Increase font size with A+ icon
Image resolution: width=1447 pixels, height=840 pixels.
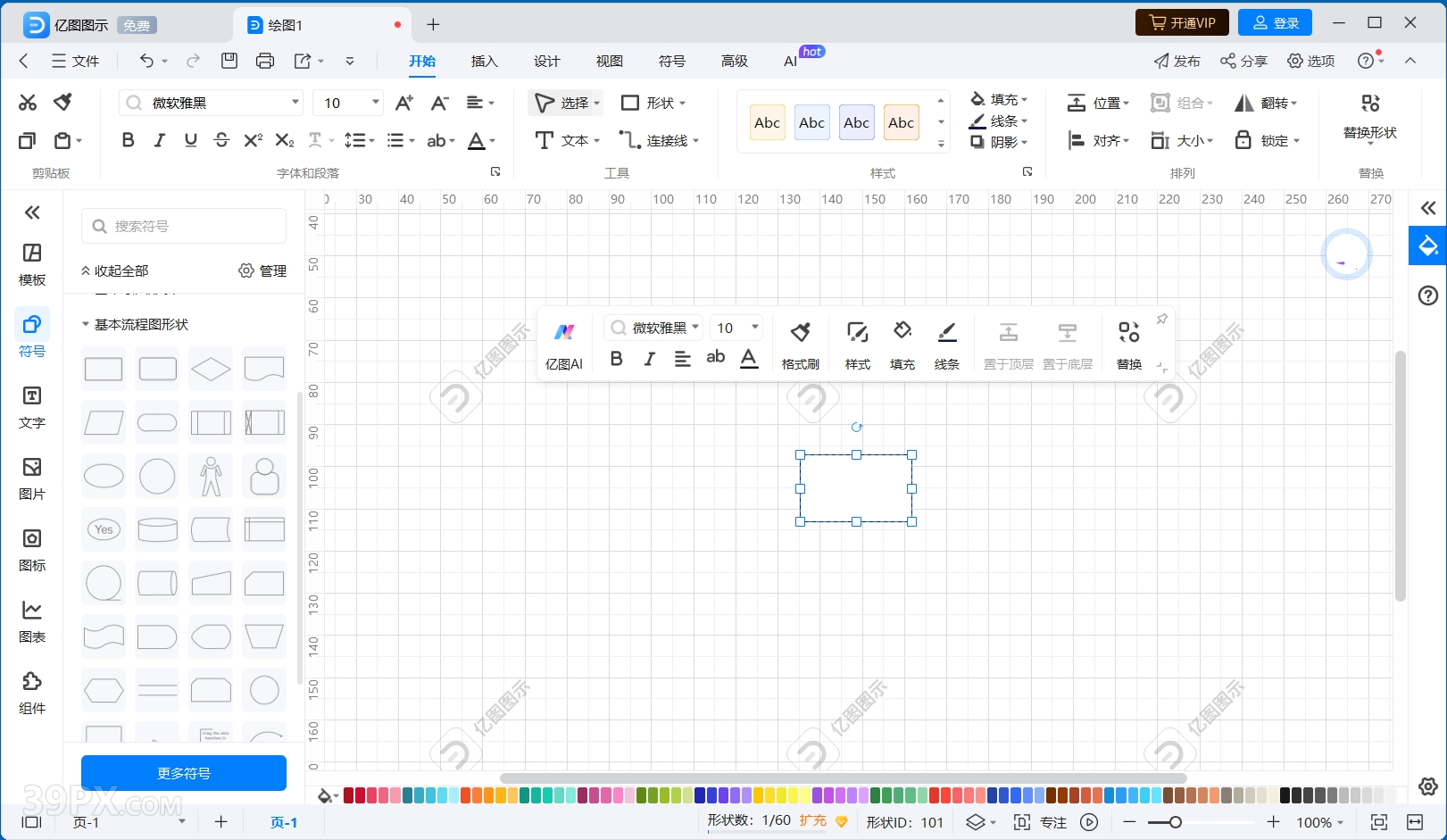404,103
